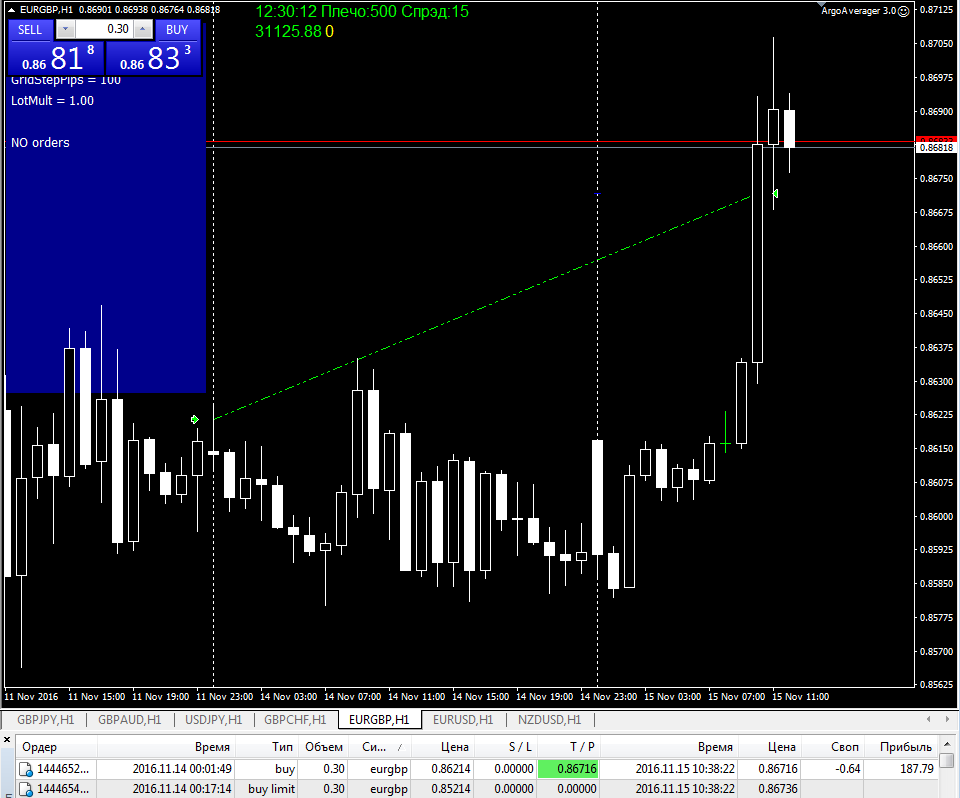Click the buy limit type cell
Screen dimensions: 960x798
(271, 789)
